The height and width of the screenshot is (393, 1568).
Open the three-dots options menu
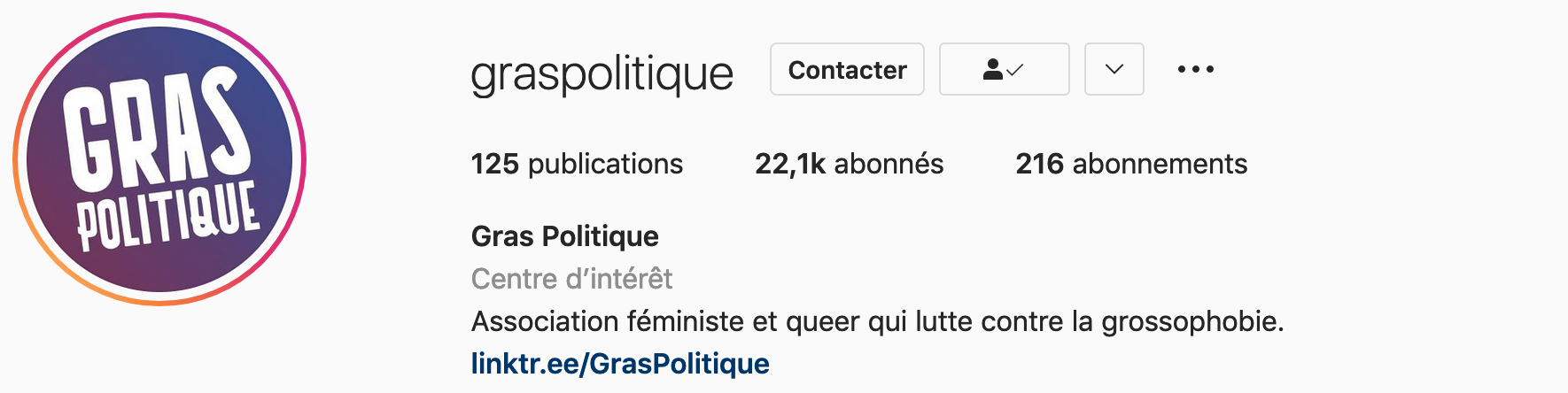[x=1195, y=69]
